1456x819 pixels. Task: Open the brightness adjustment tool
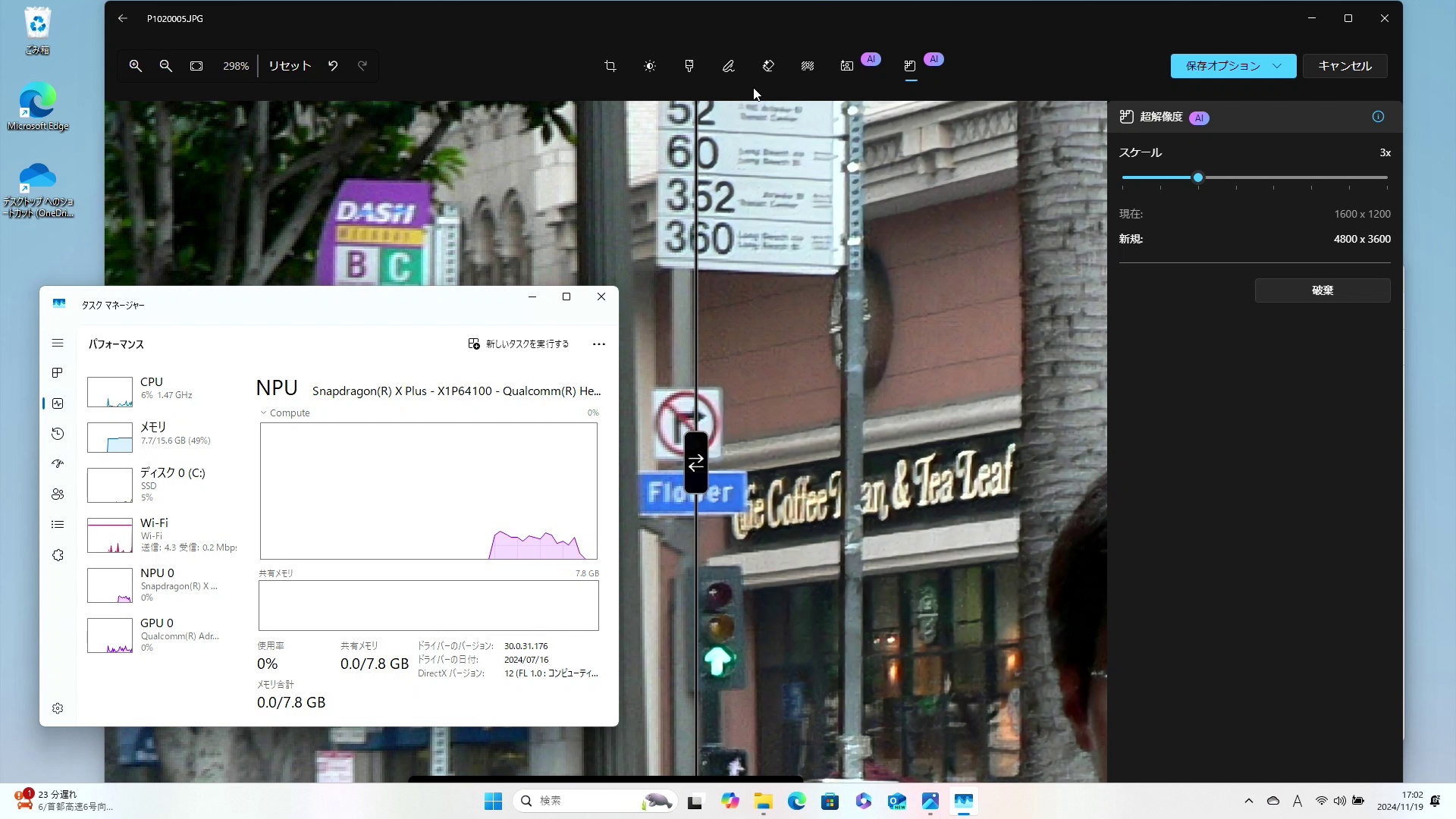click(x=650, y=66)
